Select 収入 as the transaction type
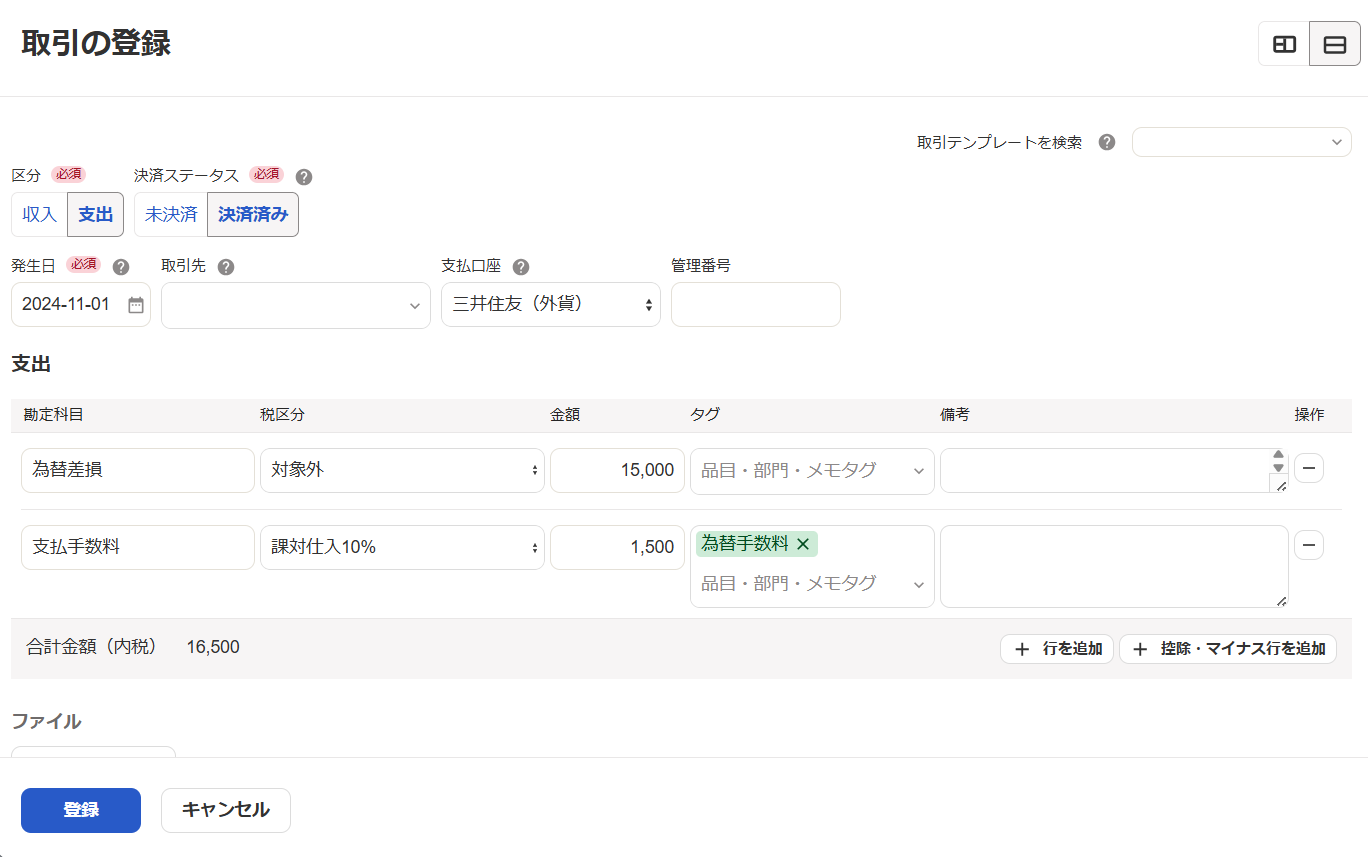The width and height of the screenshot is (1368, 857). (x=39, y=214)
